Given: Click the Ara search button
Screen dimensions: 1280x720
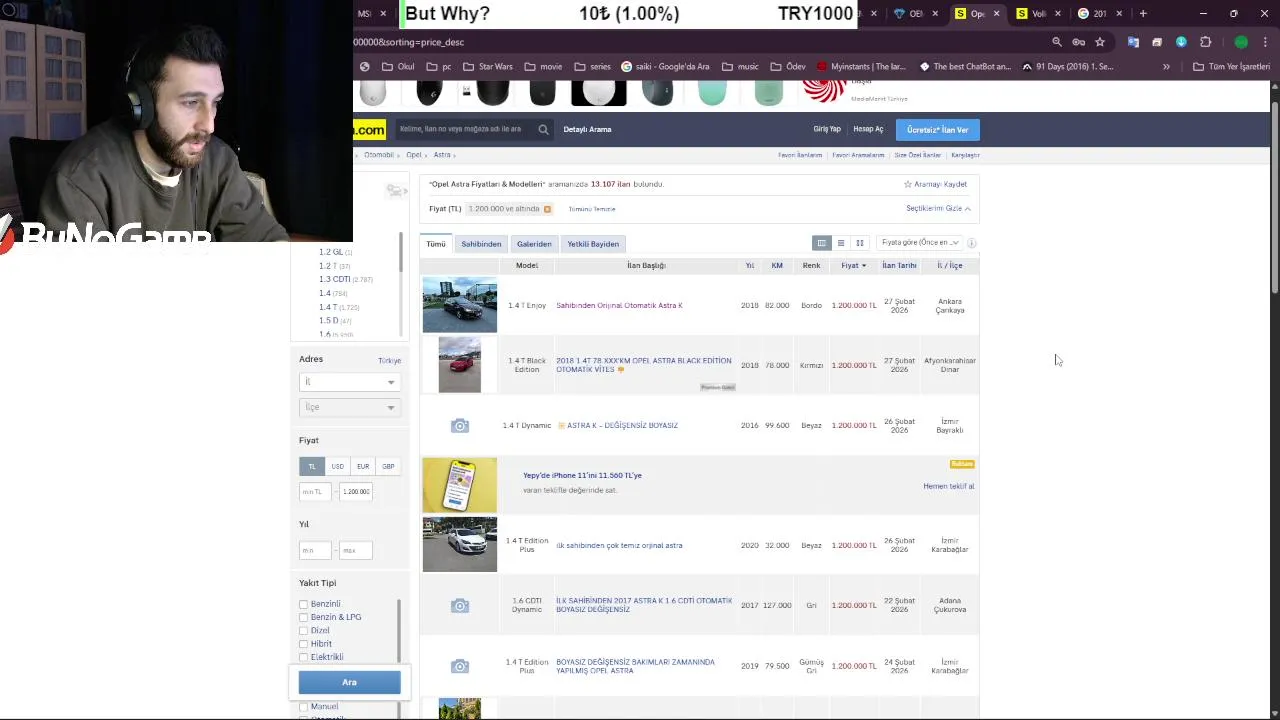Looking at the screenshot, I should [x=349, y=682].
